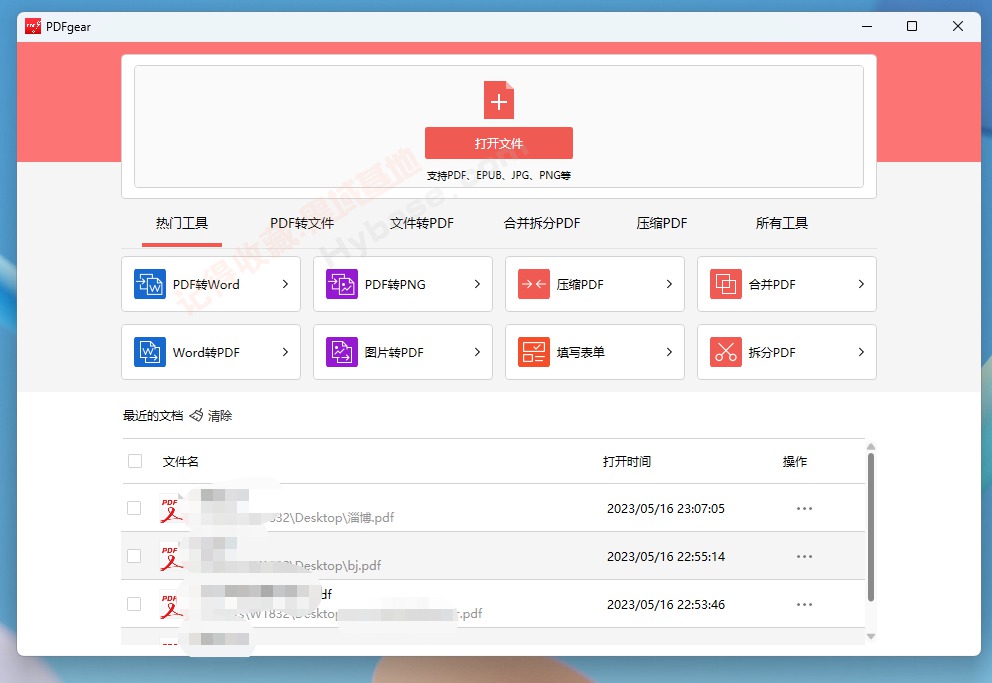Toggle the select-all checkbox beside 文件名

(x=135, y=461)
